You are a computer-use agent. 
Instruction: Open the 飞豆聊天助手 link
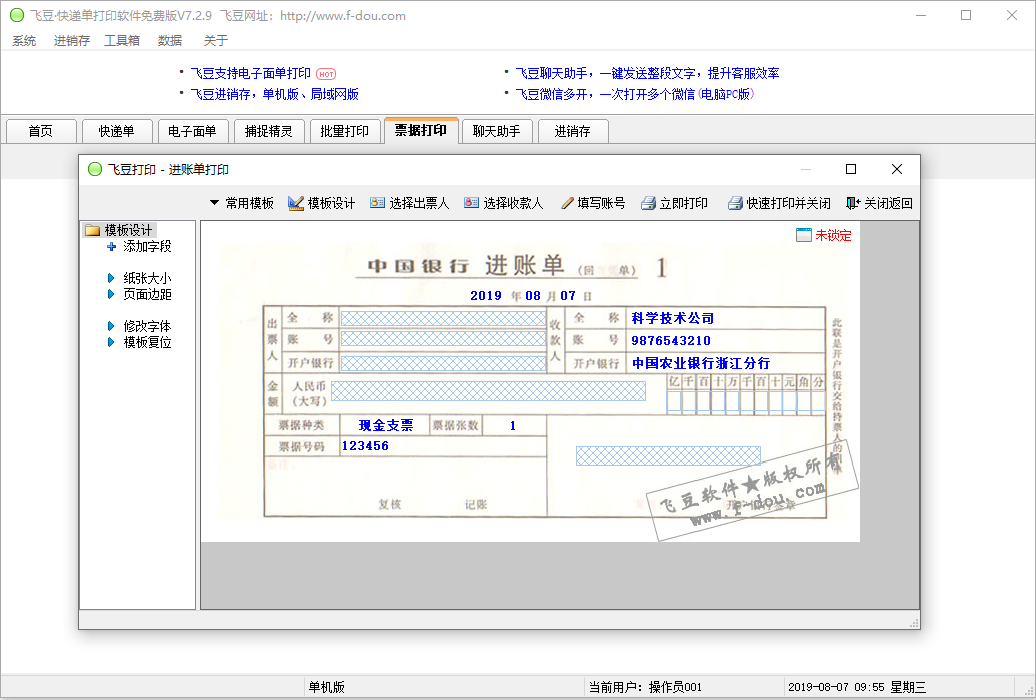[647, 73]
